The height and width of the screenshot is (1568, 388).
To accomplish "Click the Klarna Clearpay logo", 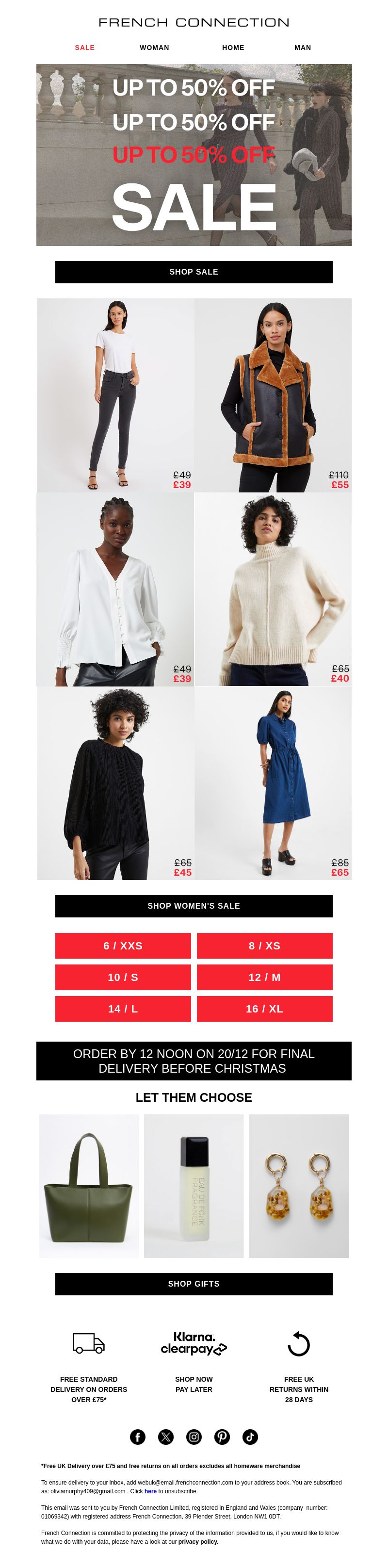I will [x=194, y=1343].
